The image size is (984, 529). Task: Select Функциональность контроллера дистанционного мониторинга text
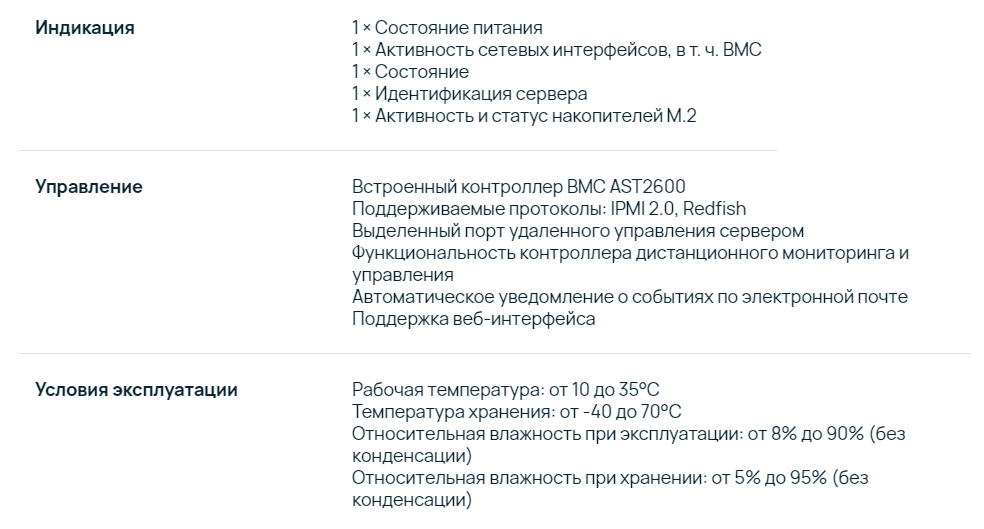click(x=630, y=264)
